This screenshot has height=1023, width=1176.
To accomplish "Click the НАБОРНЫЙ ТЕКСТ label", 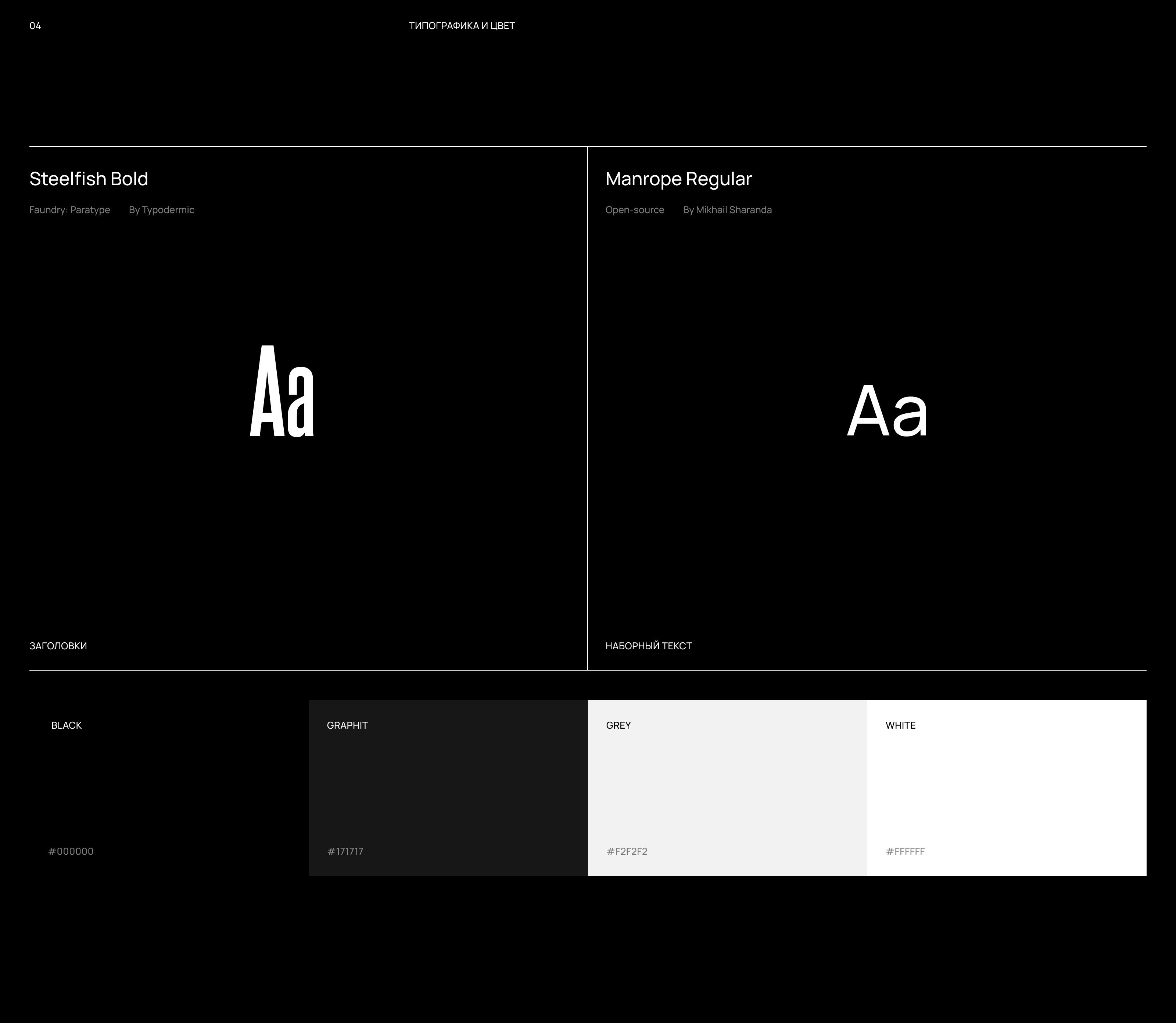I will click(x=649, y=646).
